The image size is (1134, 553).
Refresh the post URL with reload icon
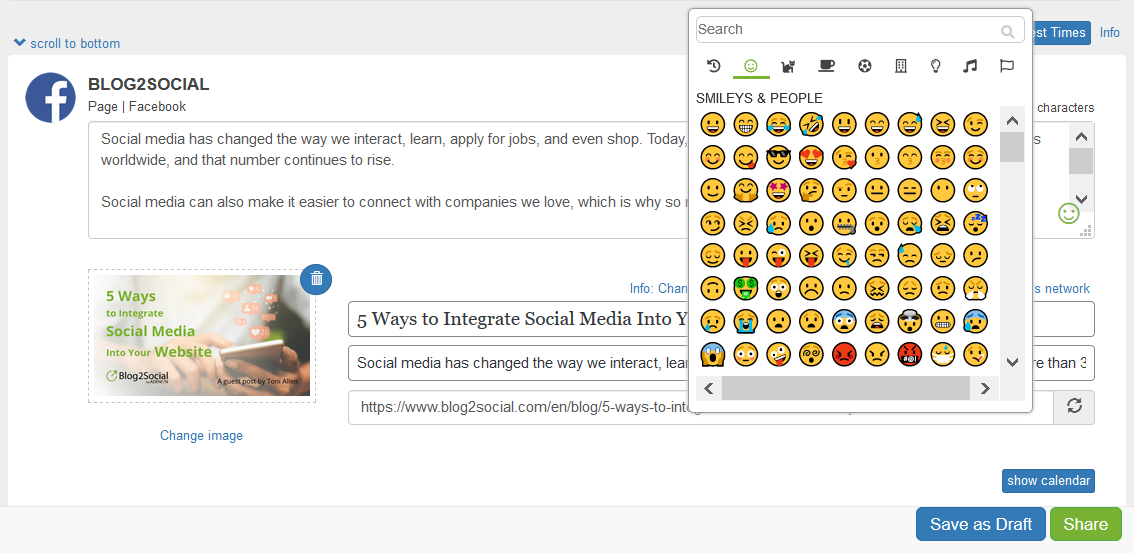pyautogui.click(x=1075, y=408)
